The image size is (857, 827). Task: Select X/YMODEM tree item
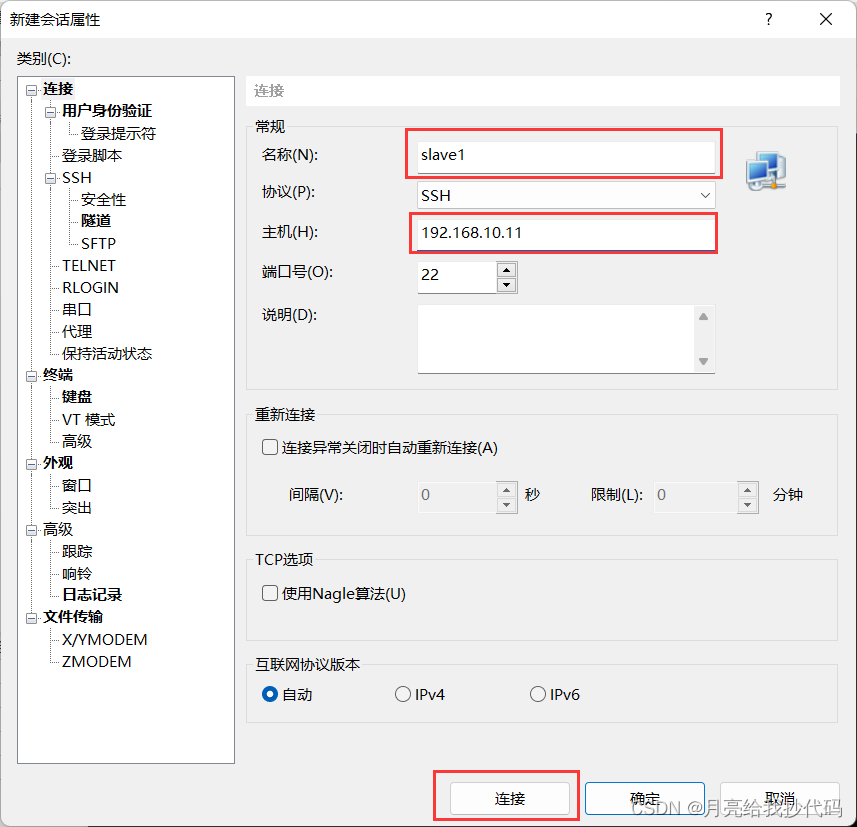104,640
